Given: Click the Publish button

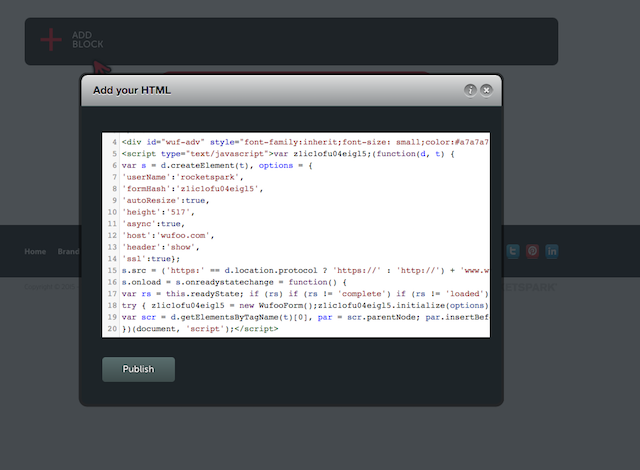Looking at the screenshot, I should [x=138, y=369].
